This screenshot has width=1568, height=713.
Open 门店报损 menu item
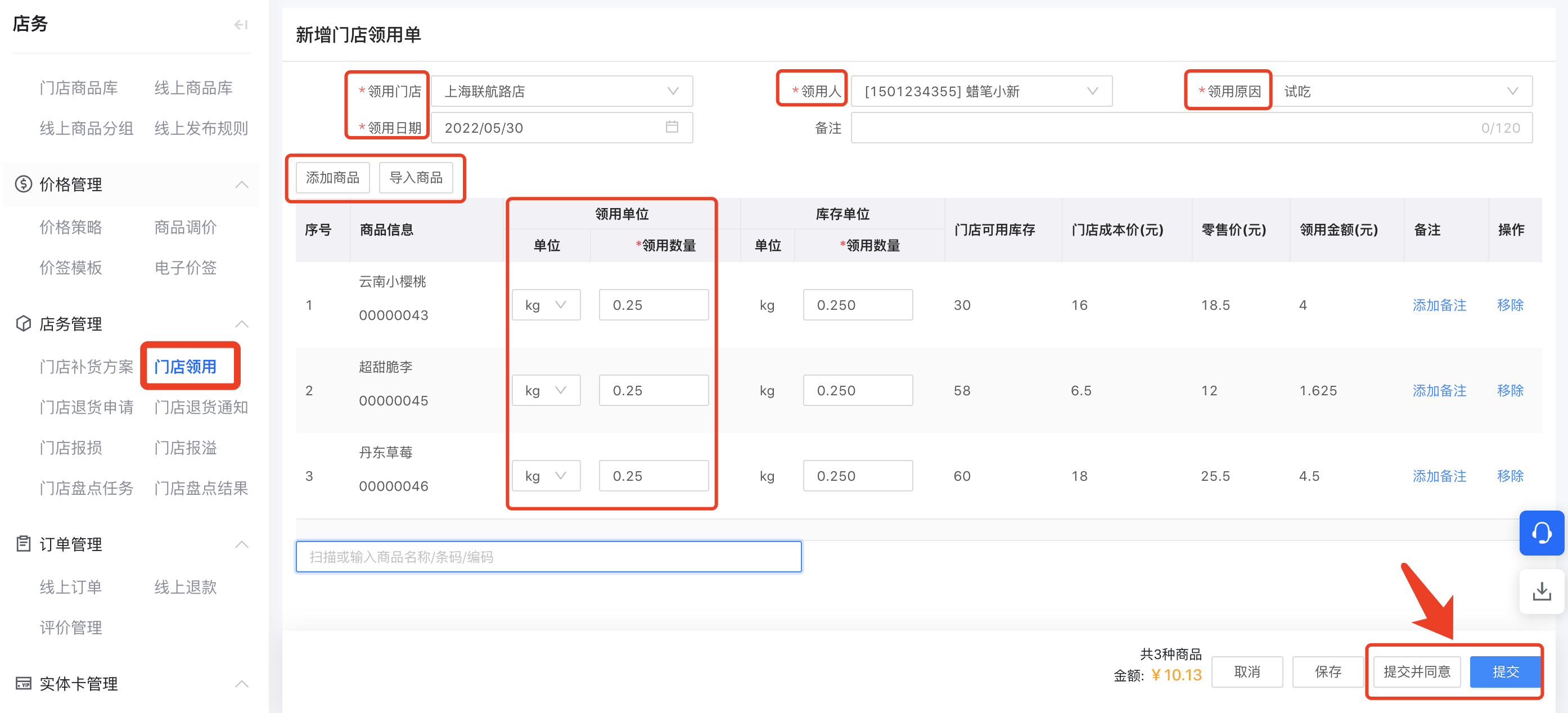pos(71,448)
